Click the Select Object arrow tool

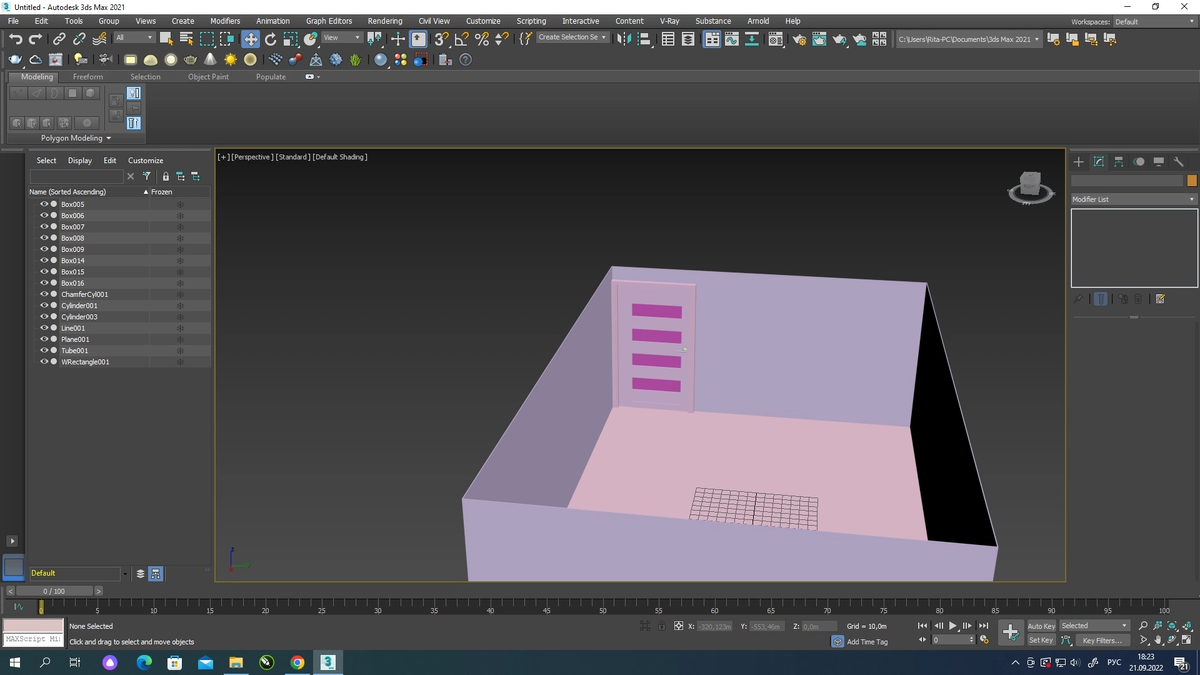165,39
